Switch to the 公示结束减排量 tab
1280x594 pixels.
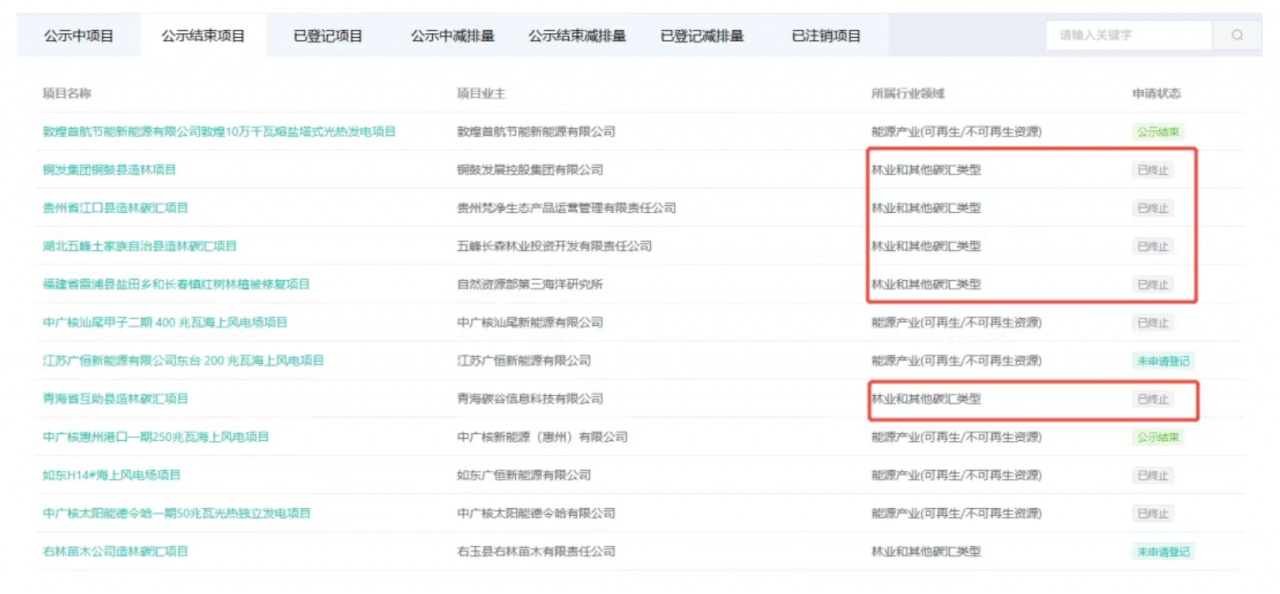[577, 36]
